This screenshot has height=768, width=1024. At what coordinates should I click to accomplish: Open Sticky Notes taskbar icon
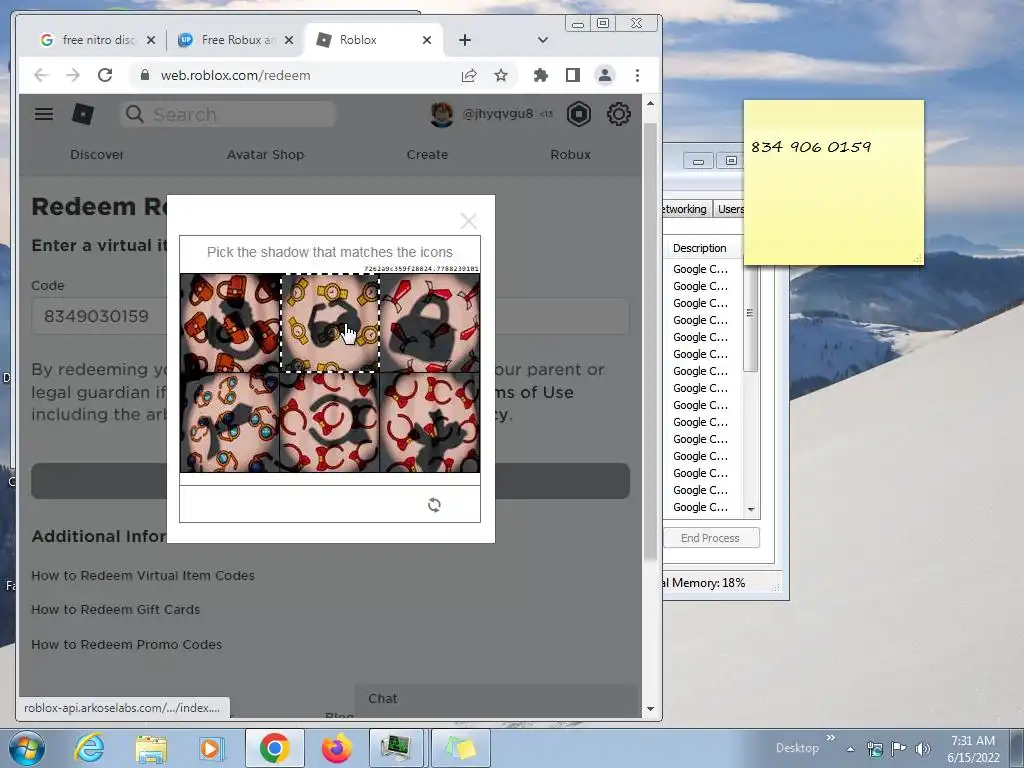[460, 748]
